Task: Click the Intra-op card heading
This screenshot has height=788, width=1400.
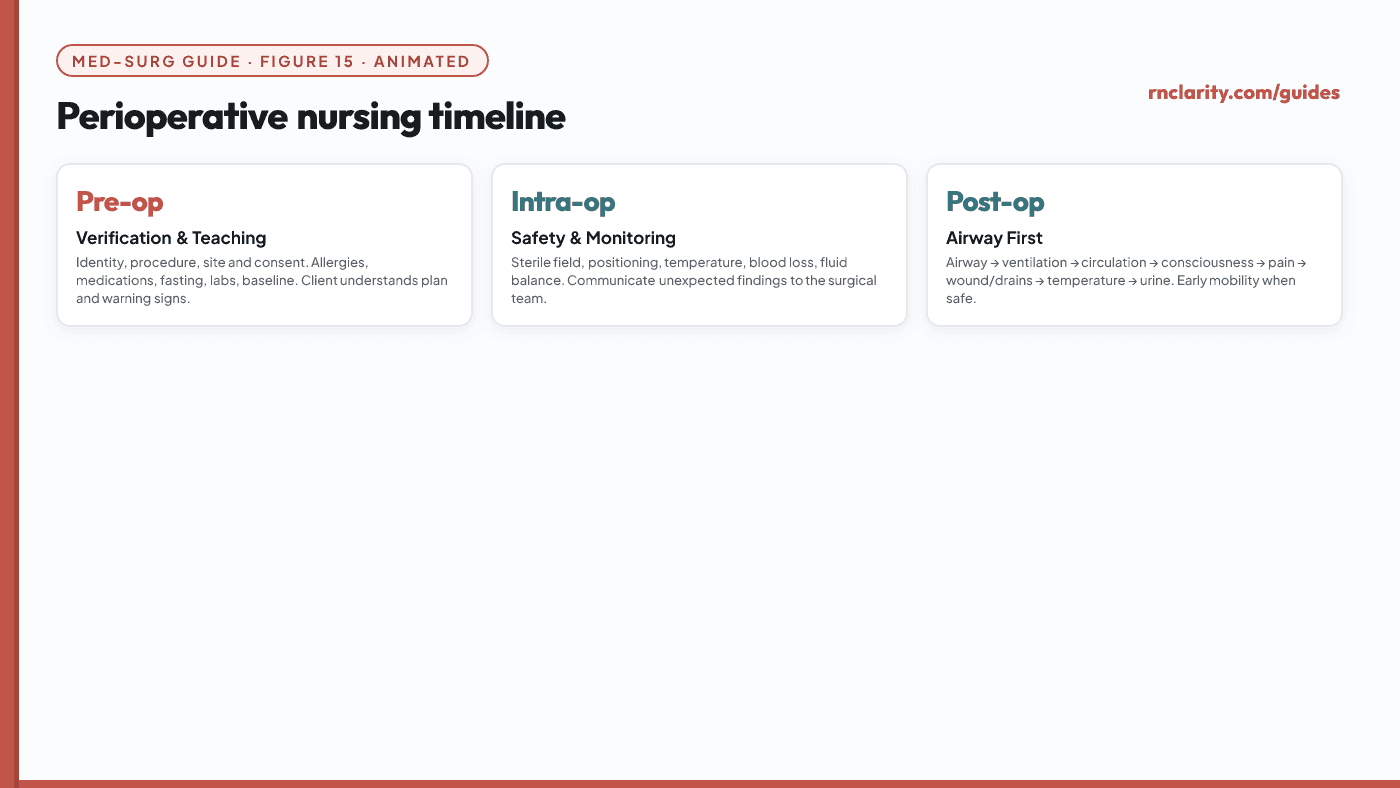Action: [x=563, y=202]
